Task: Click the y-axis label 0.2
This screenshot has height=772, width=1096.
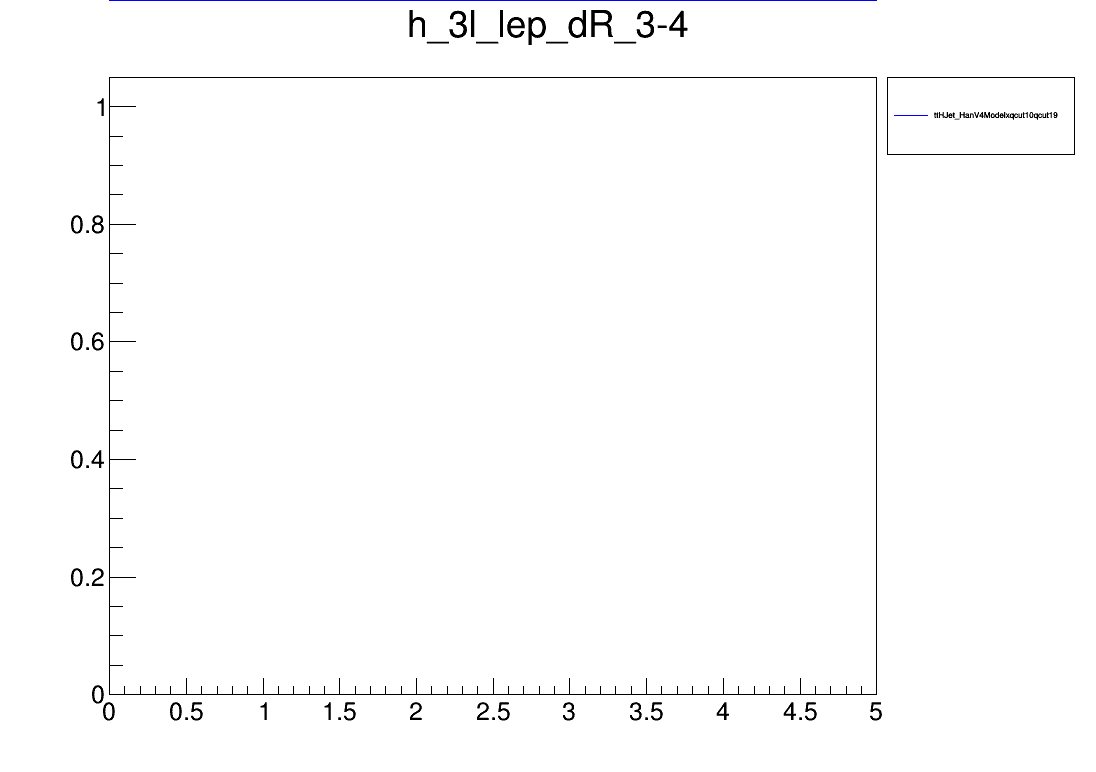Action: point(87,578)
